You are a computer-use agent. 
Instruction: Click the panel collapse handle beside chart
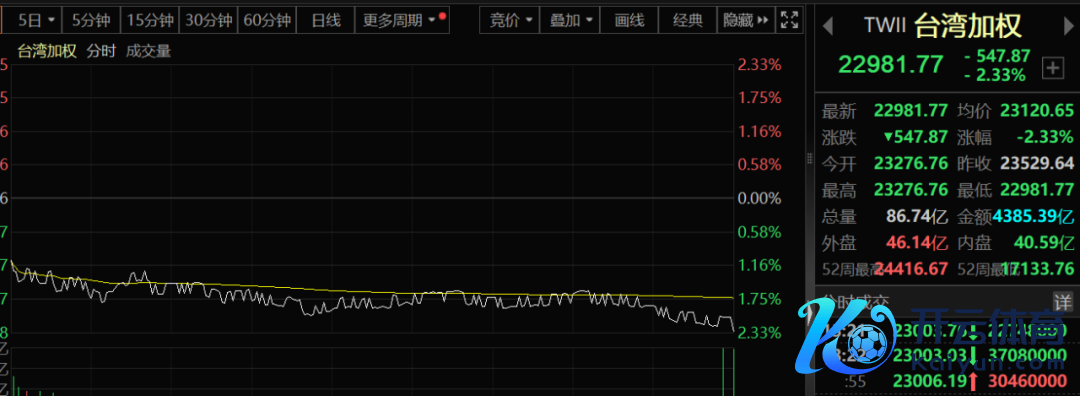pyautogui.click(x=810, y=159)
